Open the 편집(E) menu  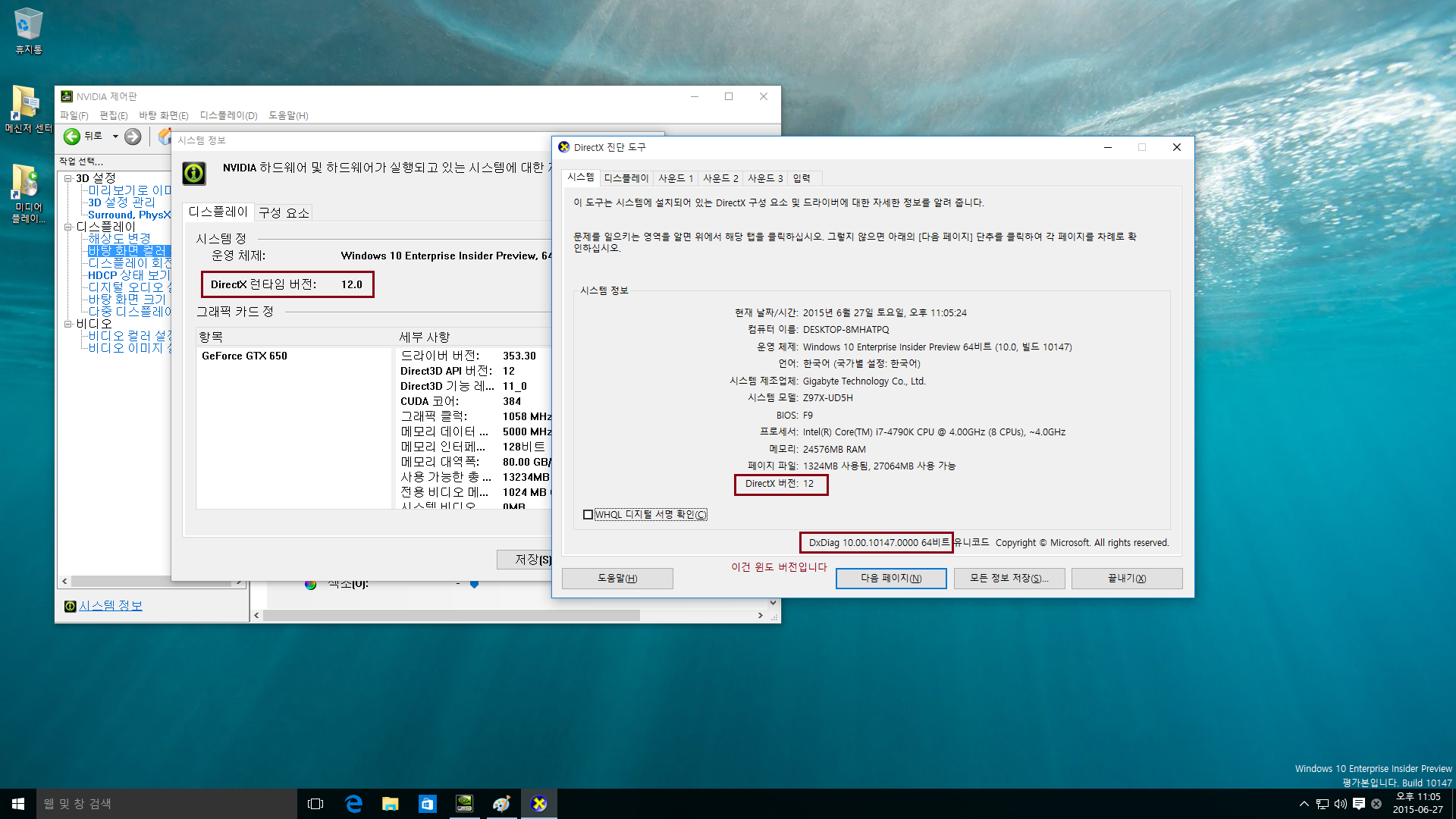(114, 115)
